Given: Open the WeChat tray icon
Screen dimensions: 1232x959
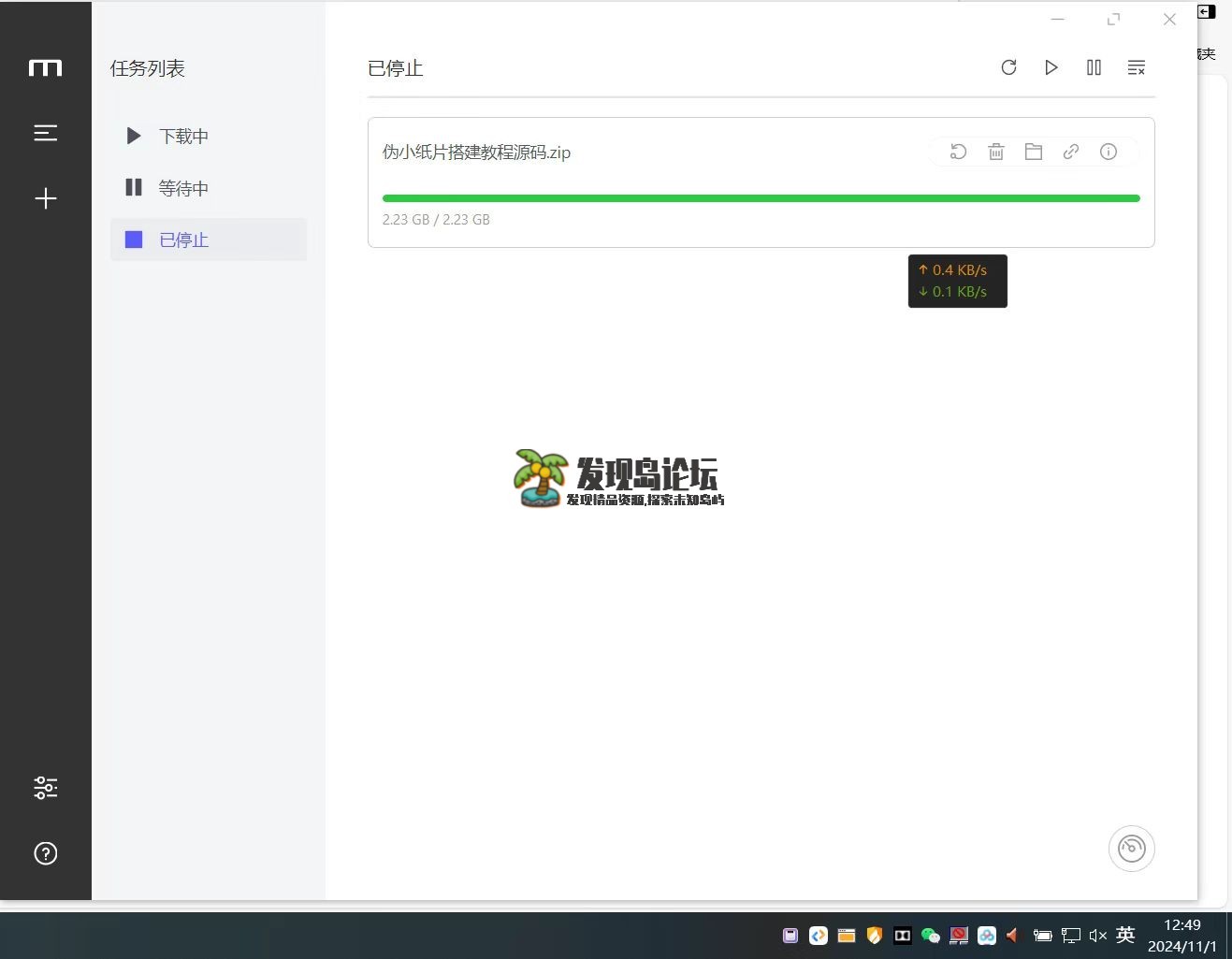Looking at the screenshot, I should (931, 936).
